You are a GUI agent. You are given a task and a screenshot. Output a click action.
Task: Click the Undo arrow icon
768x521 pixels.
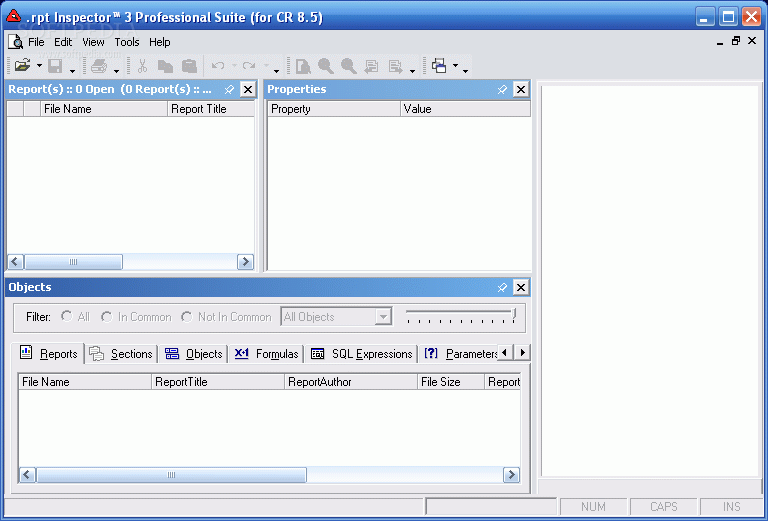[218, 66]
